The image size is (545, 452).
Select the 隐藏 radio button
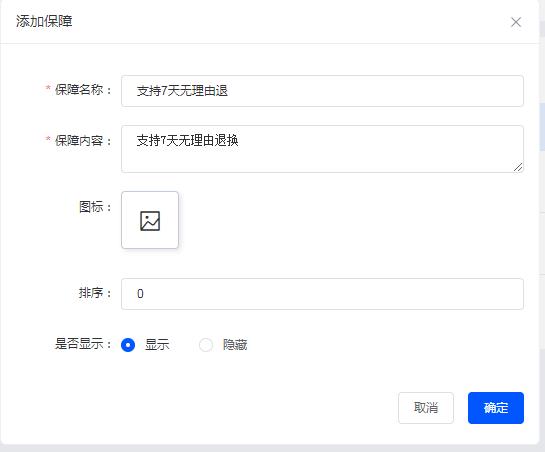coord(206,345)
